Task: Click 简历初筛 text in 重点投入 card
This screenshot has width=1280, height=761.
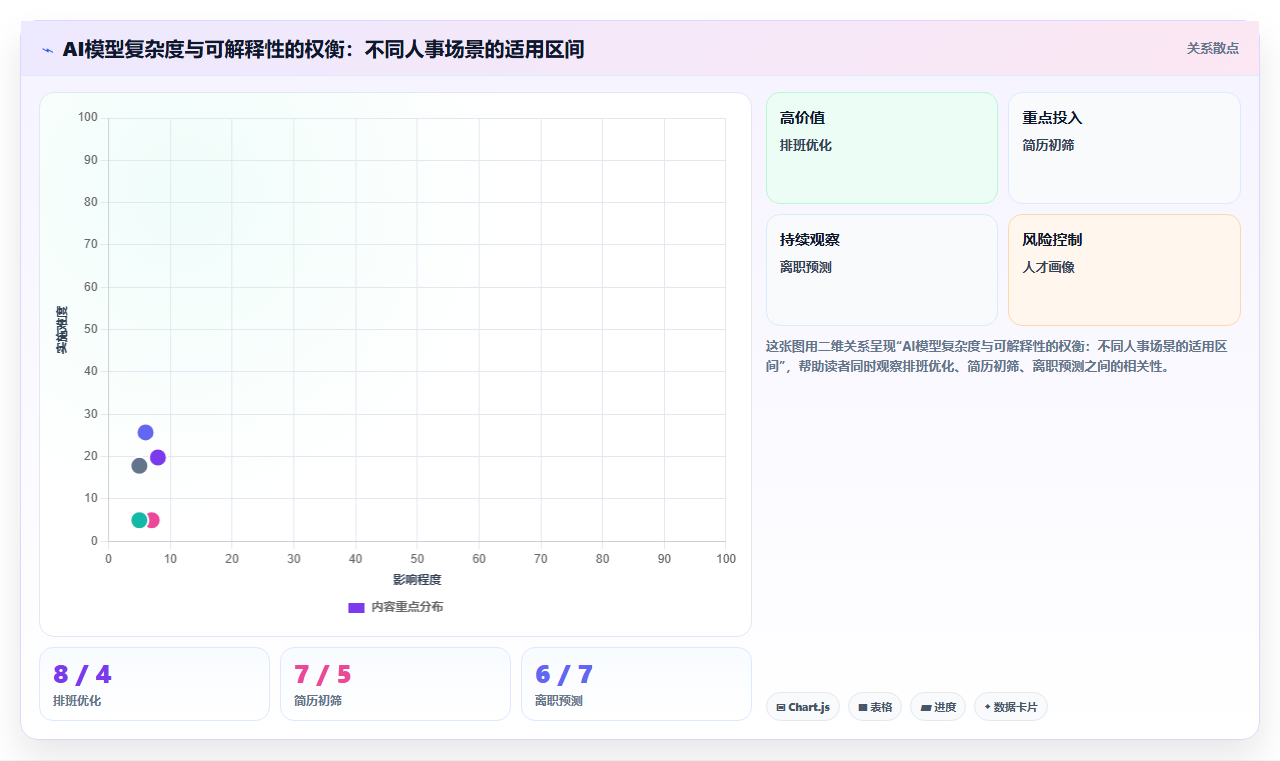Action: 1048,145
